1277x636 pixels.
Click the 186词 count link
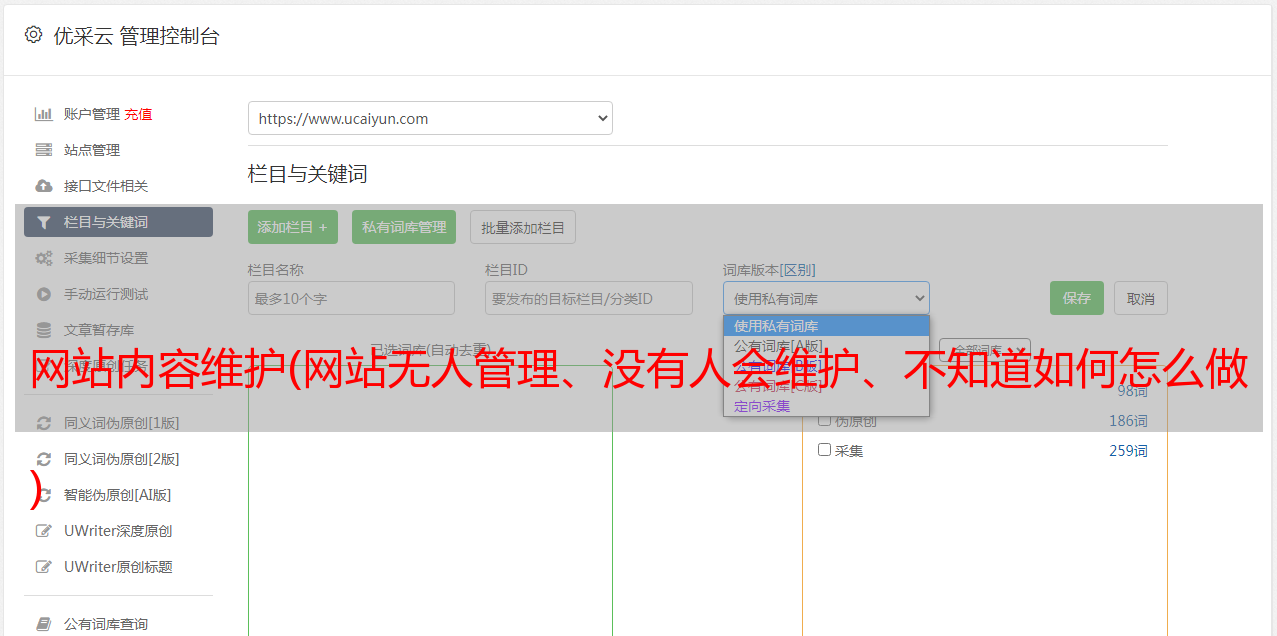pyautogui.click(x=1128, y=421)
